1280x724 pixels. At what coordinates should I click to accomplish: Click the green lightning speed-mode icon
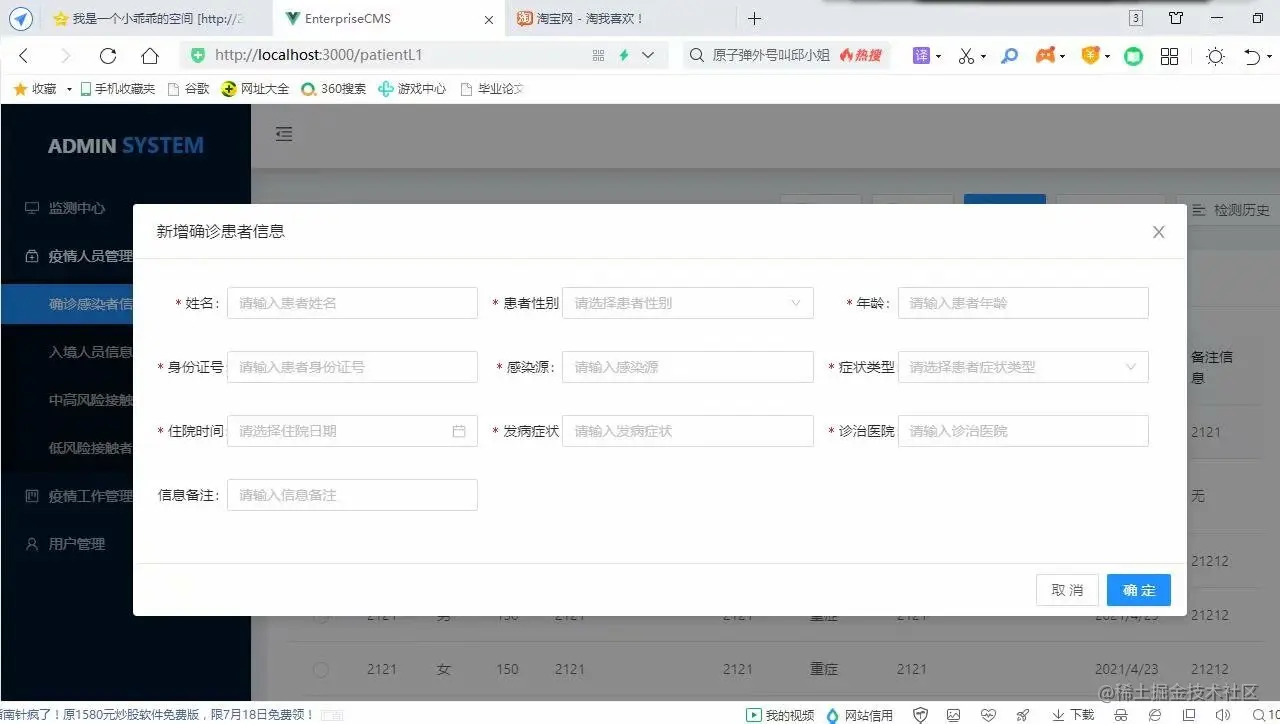(624, 56)
